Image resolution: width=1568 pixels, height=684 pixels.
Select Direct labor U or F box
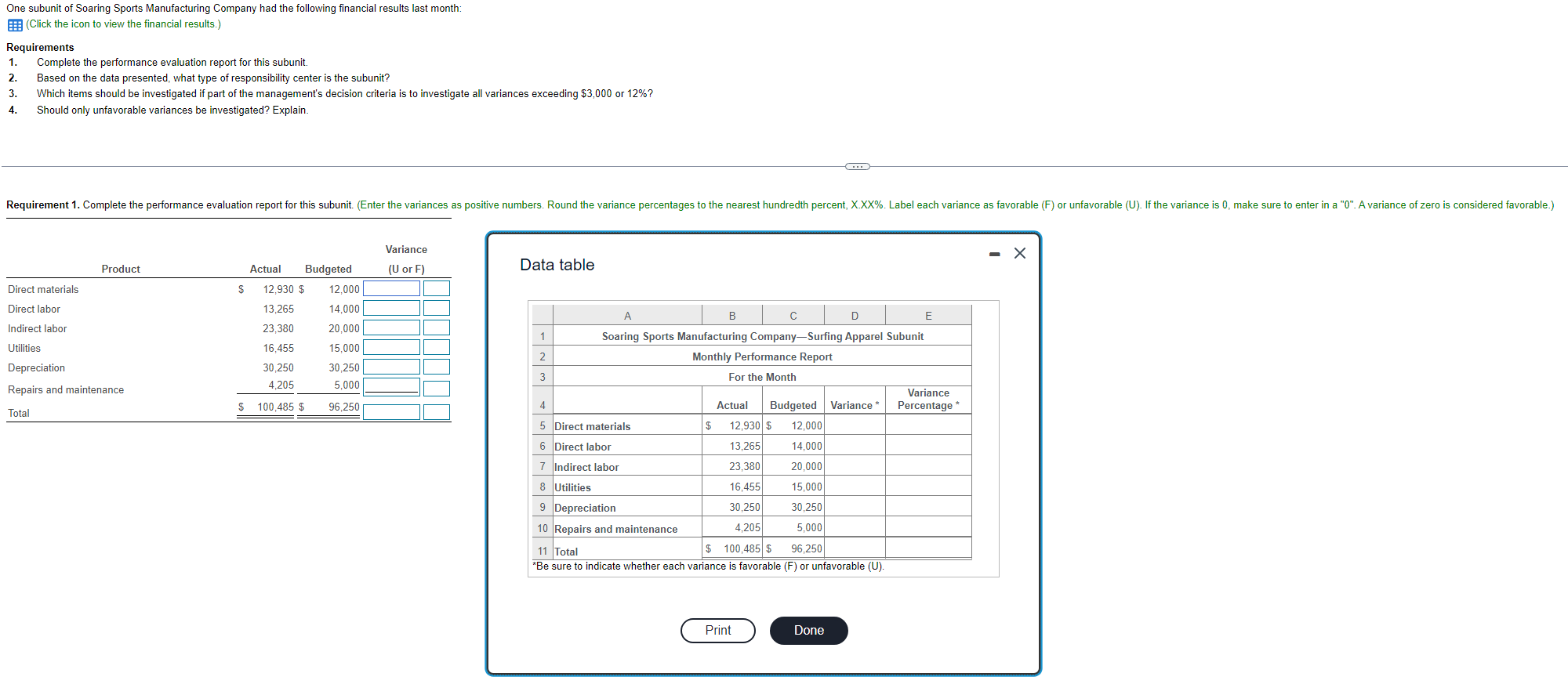(437, 308)
